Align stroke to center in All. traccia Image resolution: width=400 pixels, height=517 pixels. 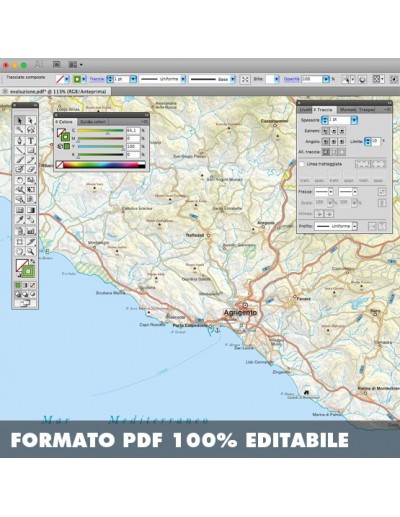tap(326, 152)
